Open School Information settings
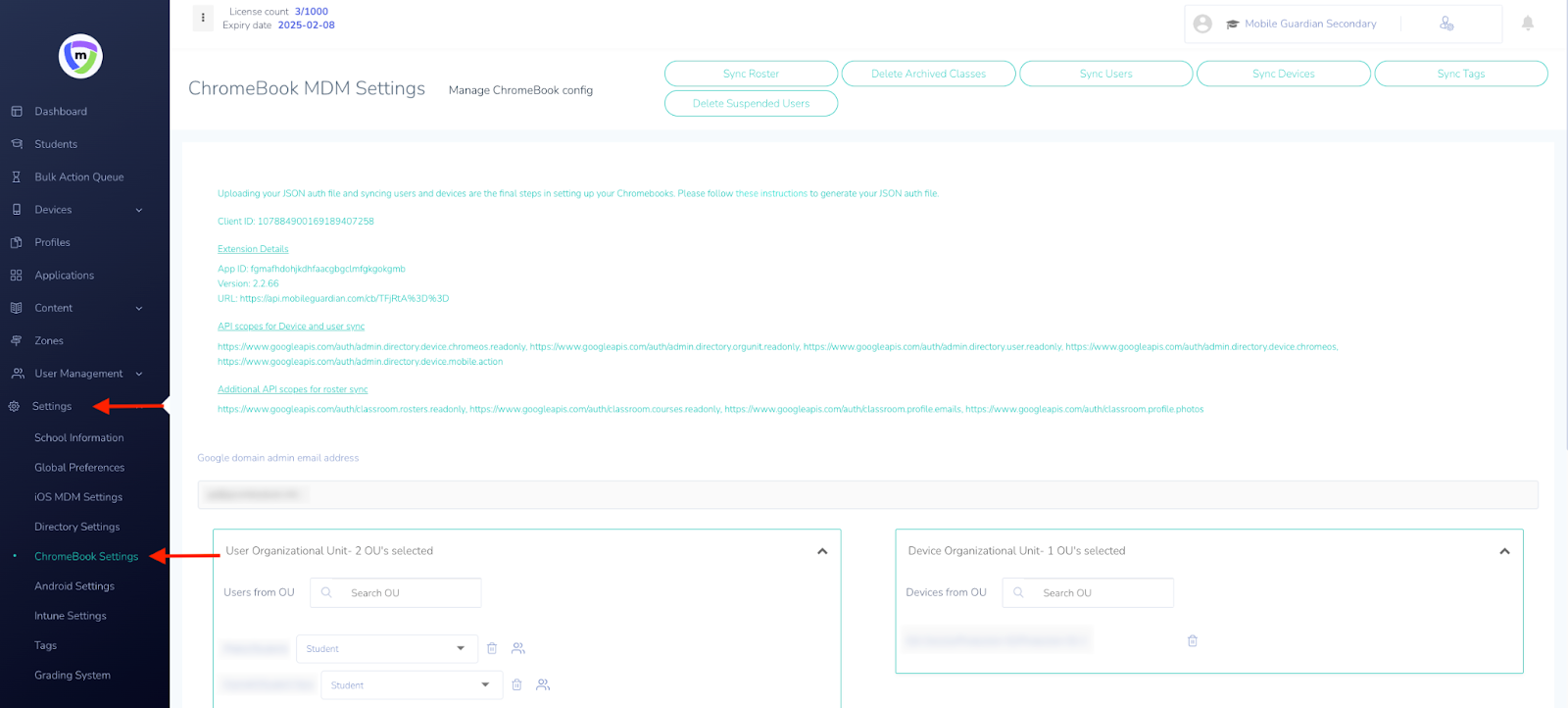The image size is (1568, 708). (x=79, y=438)
